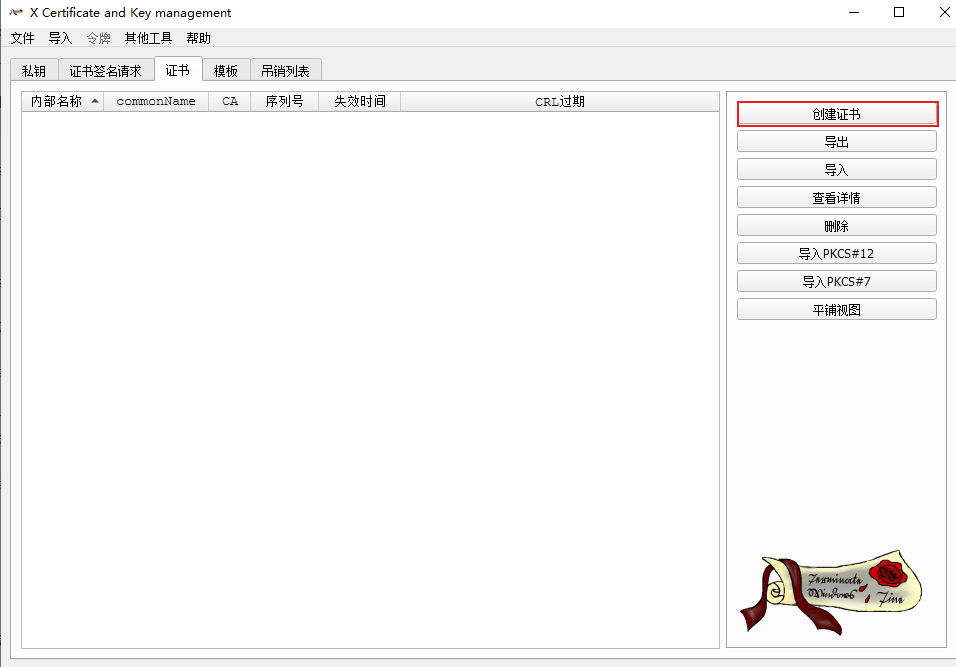The width and height of the screenshot is (956, 667).
Task: Click the 查看详情 button
Action: pyautogui.click(x=836, y=197)
